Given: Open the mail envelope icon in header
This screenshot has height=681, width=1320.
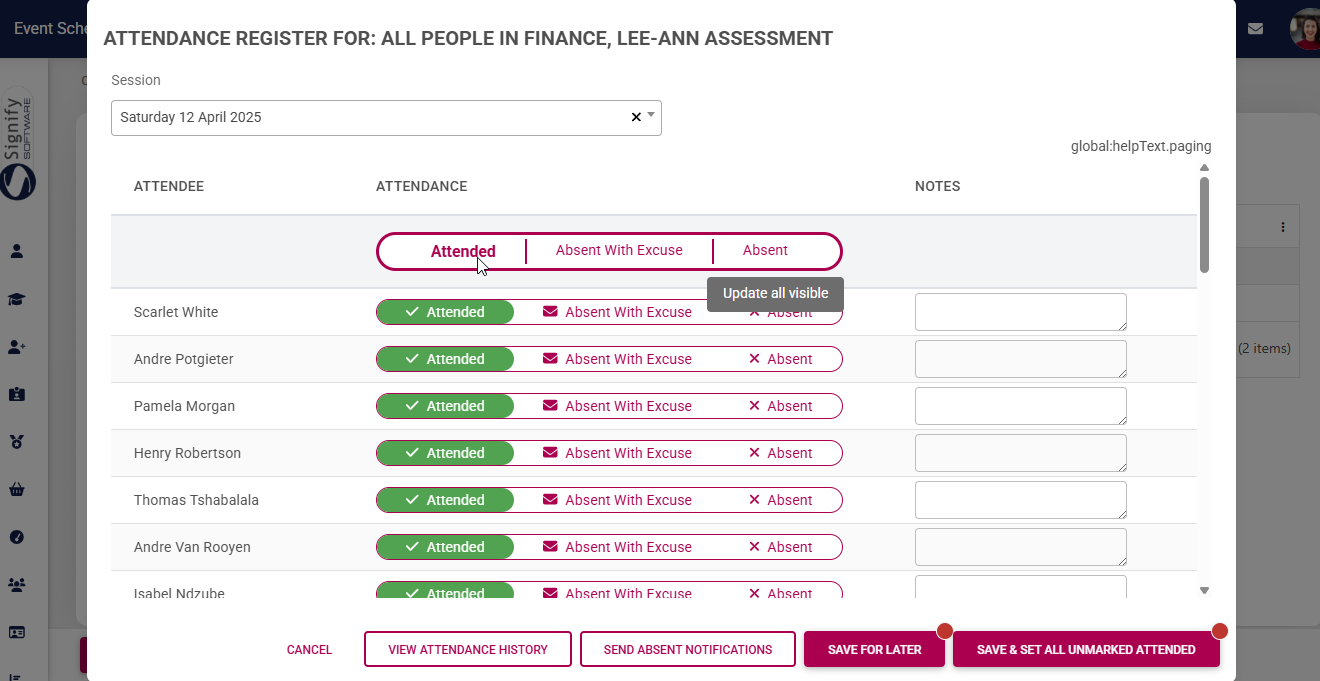Looking at the screenshot, I should [1255, 28].
